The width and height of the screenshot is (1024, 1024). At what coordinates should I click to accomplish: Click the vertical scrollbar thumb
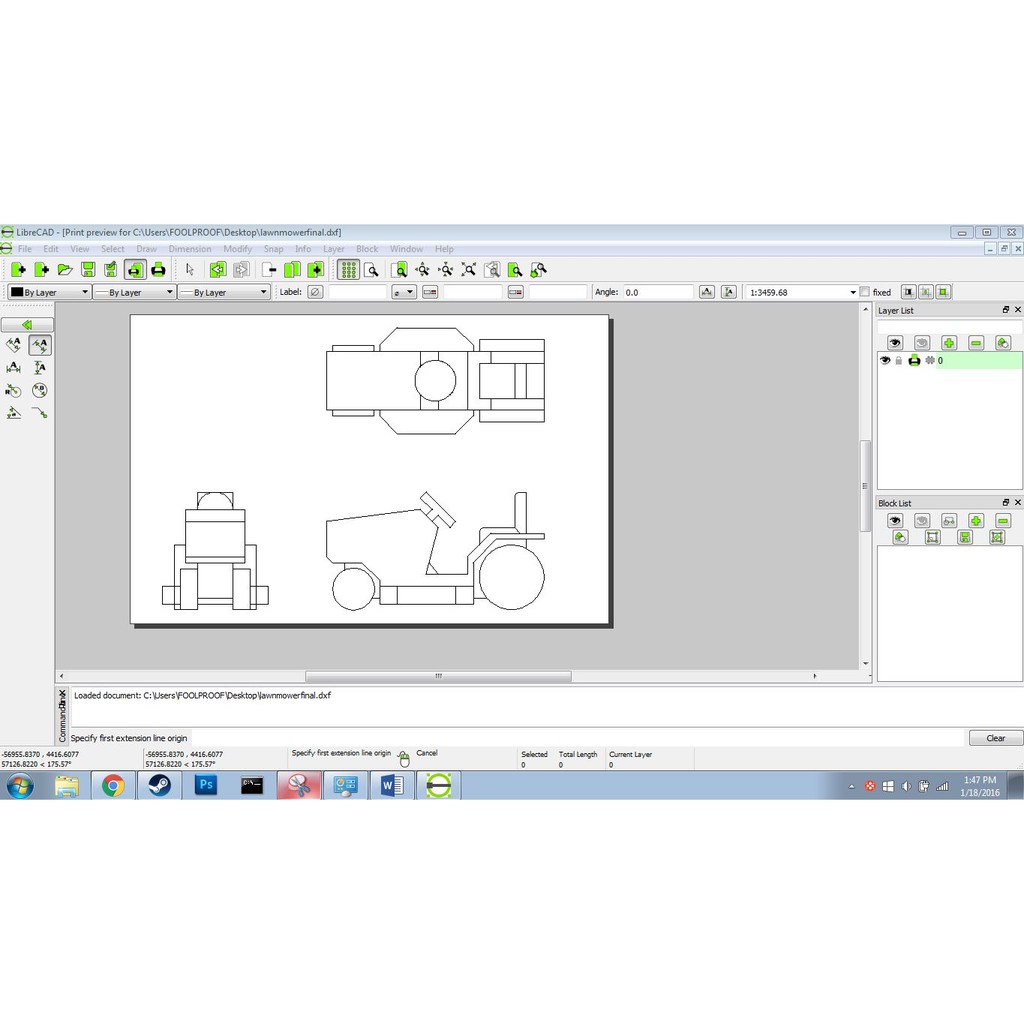865,486
